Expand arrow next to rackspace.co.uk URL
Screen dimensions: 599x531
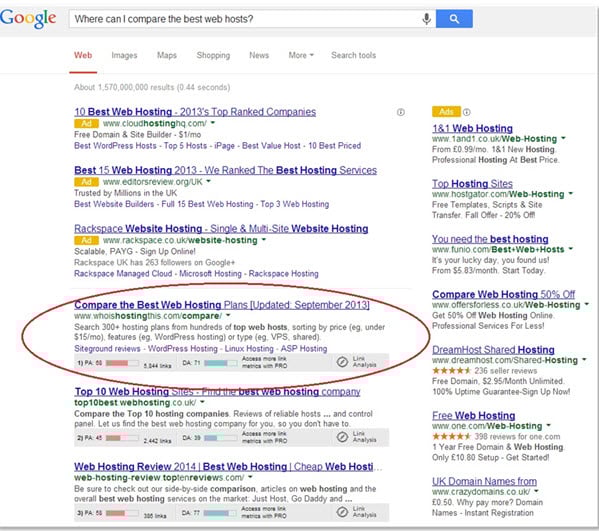coord(264,240)
